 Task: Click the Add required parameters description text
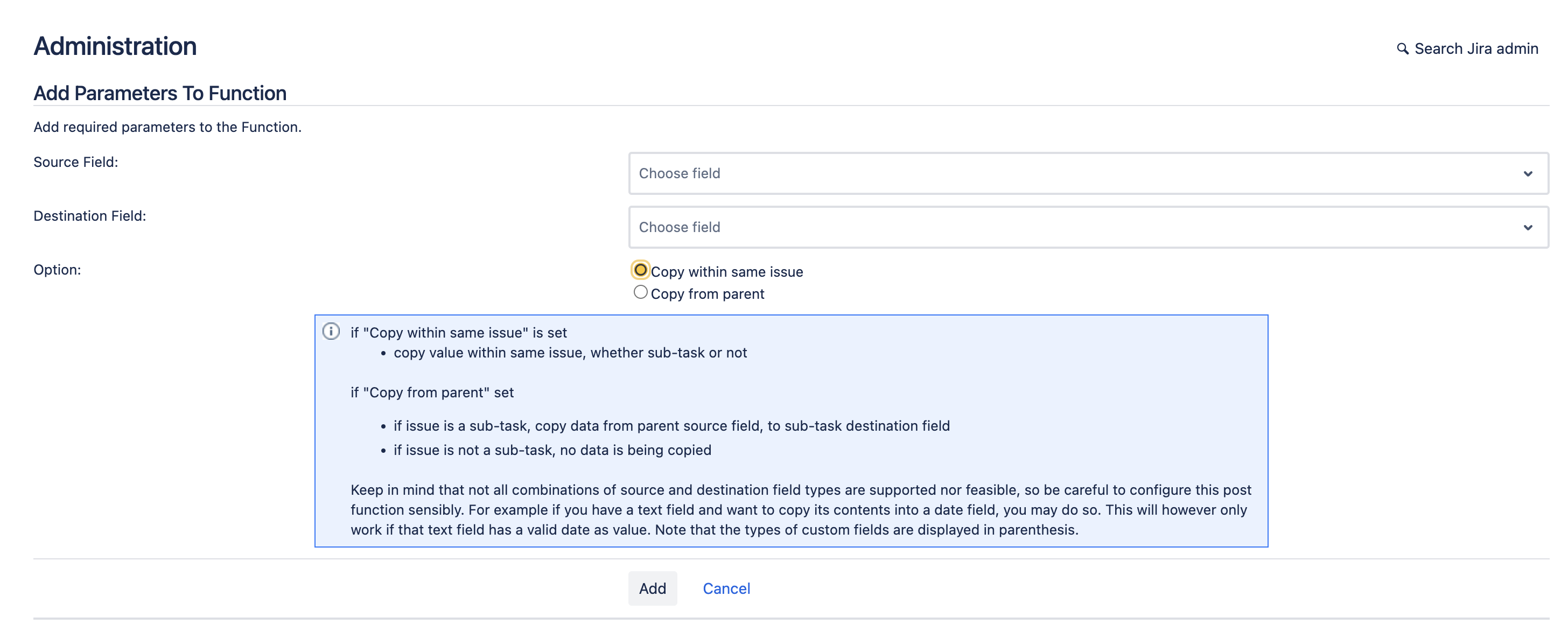click(167, 127)
